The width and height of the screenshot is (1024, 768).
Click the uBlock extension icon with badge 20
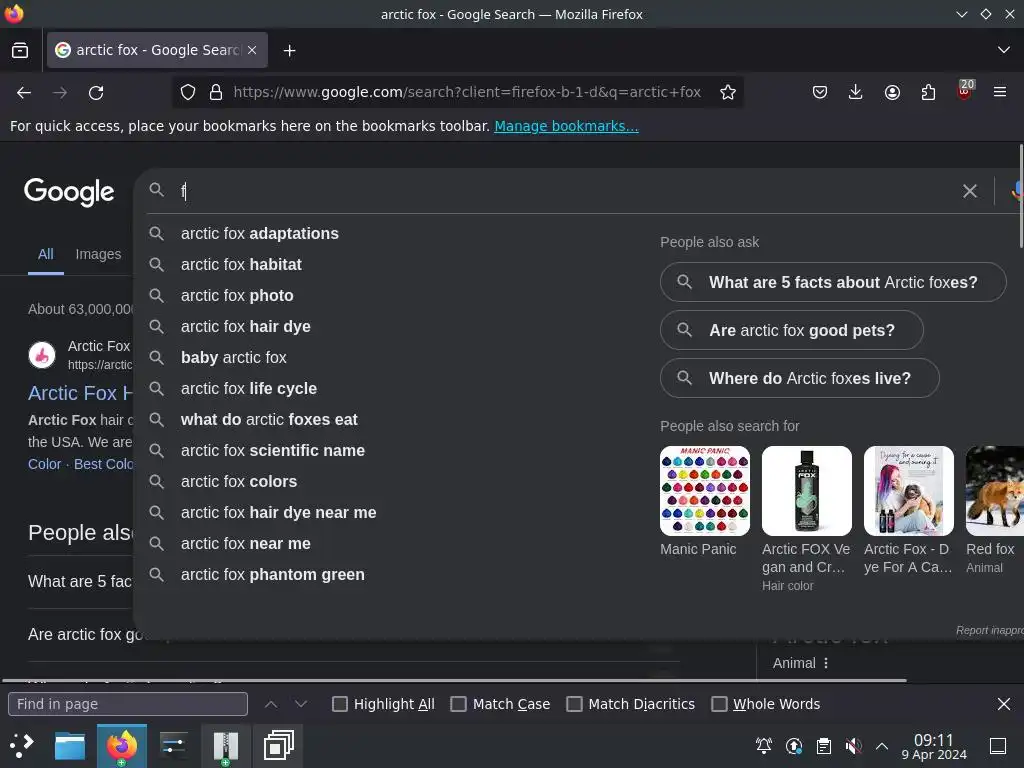click(965, 91)
